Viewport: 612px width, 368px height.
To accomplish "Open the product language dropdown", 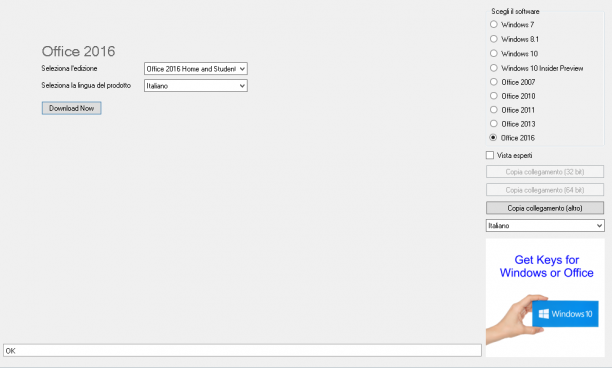I will pyautogui.click(x=196, y=85).
